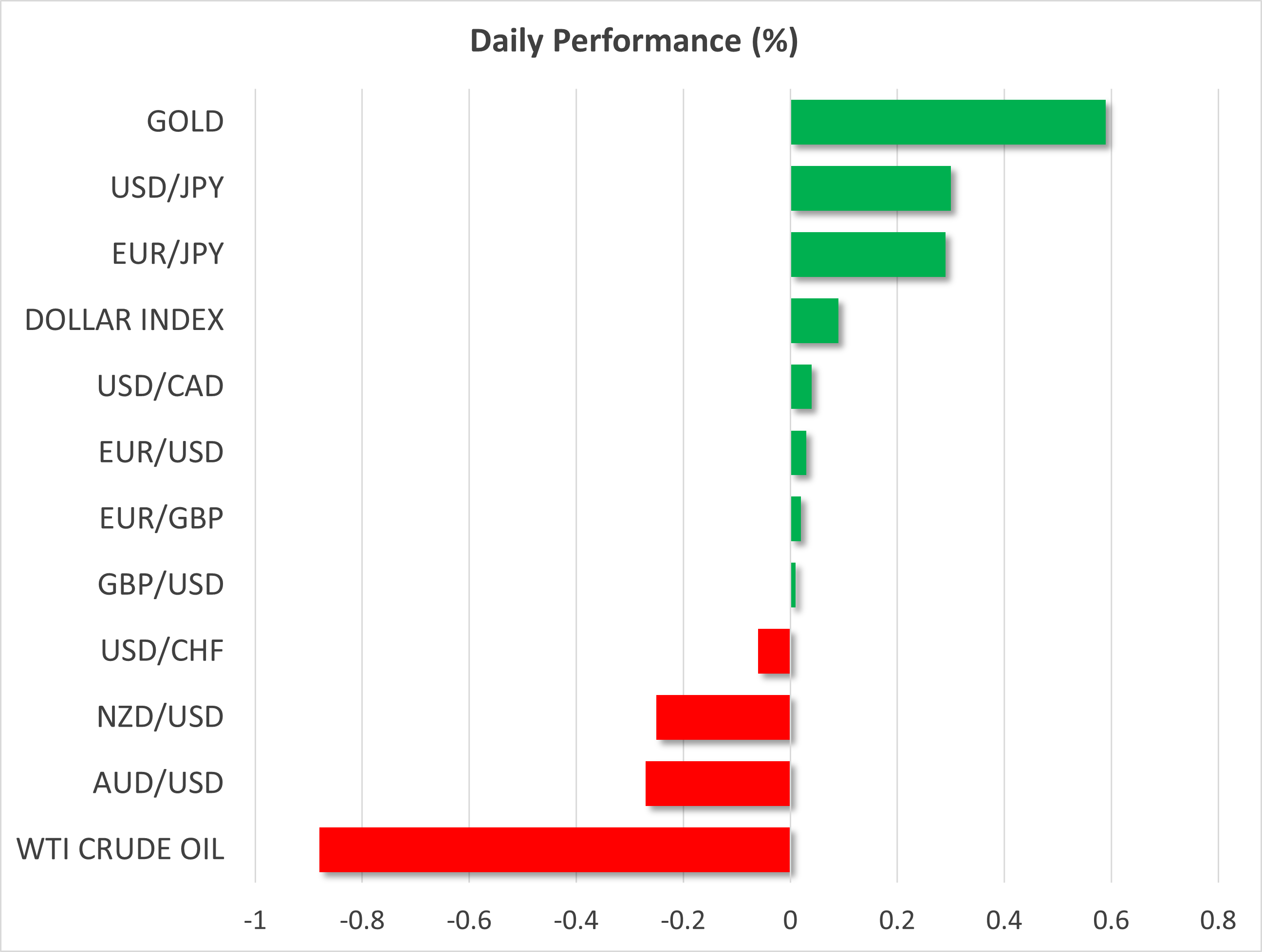Click the Daily Performance (%) chart title

pos(634,41)
